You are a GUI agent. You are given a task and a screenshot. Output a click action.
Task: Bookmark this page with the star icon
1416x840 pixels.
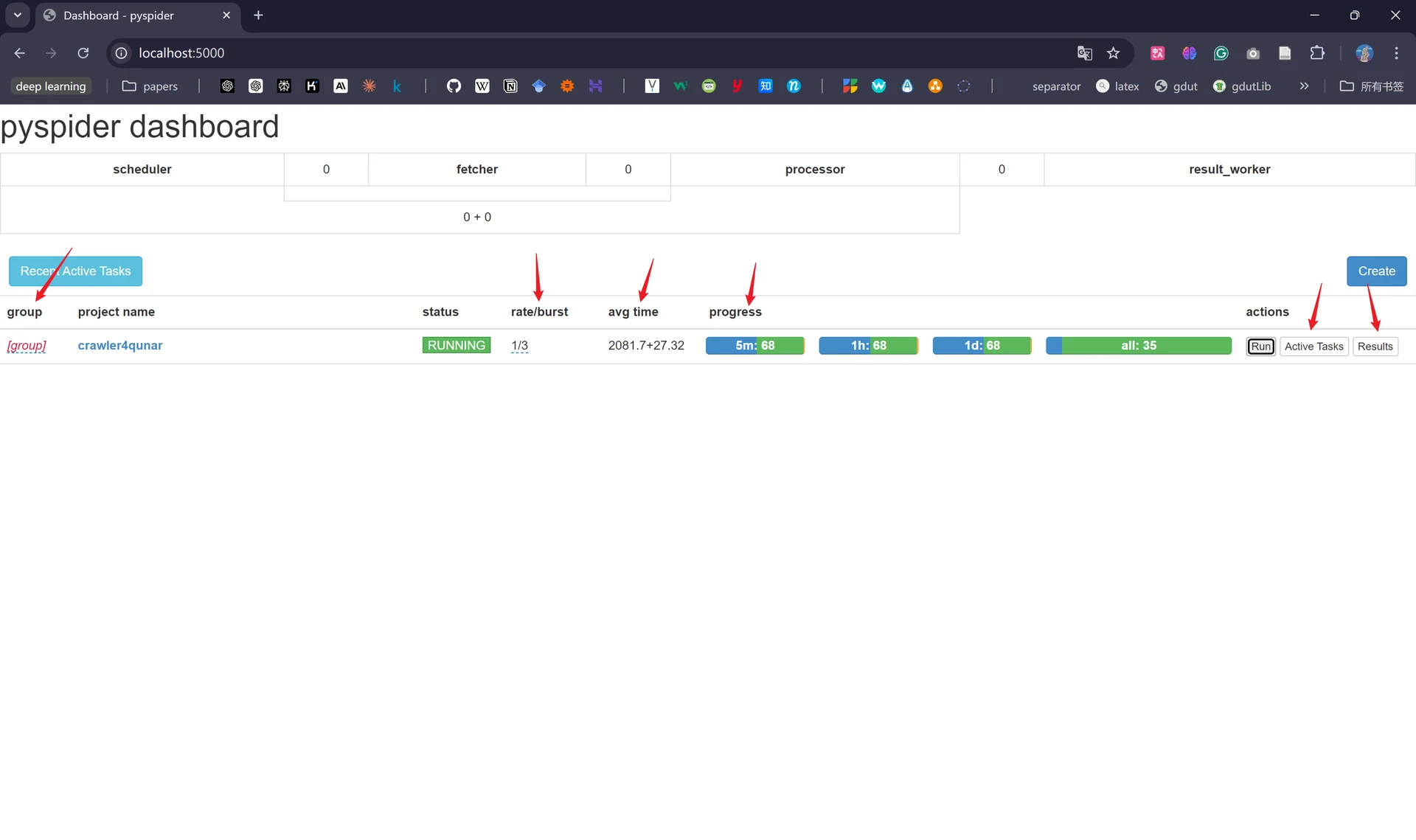pos(1114,53)
